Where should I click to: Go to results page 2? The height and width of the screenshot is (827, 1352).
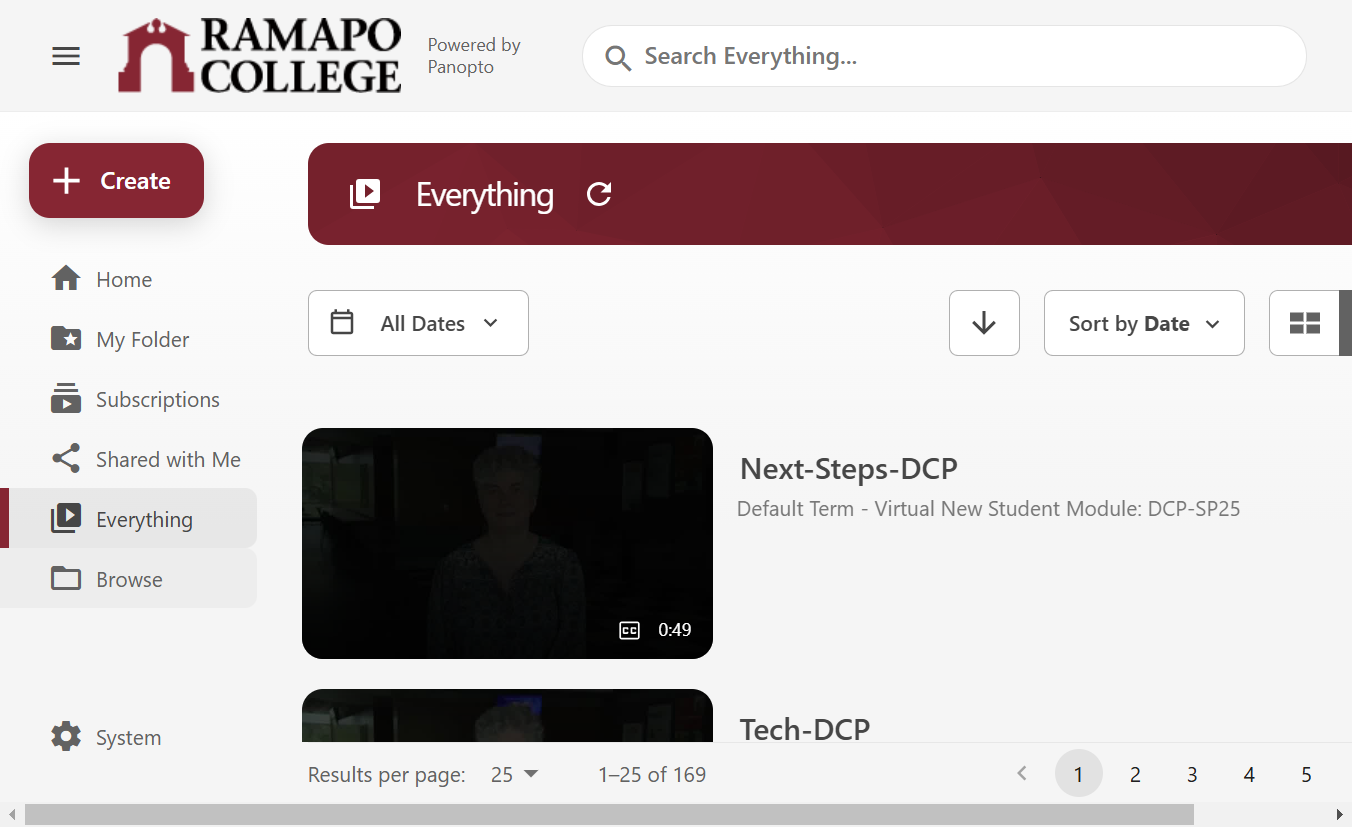pos(1135,775)
